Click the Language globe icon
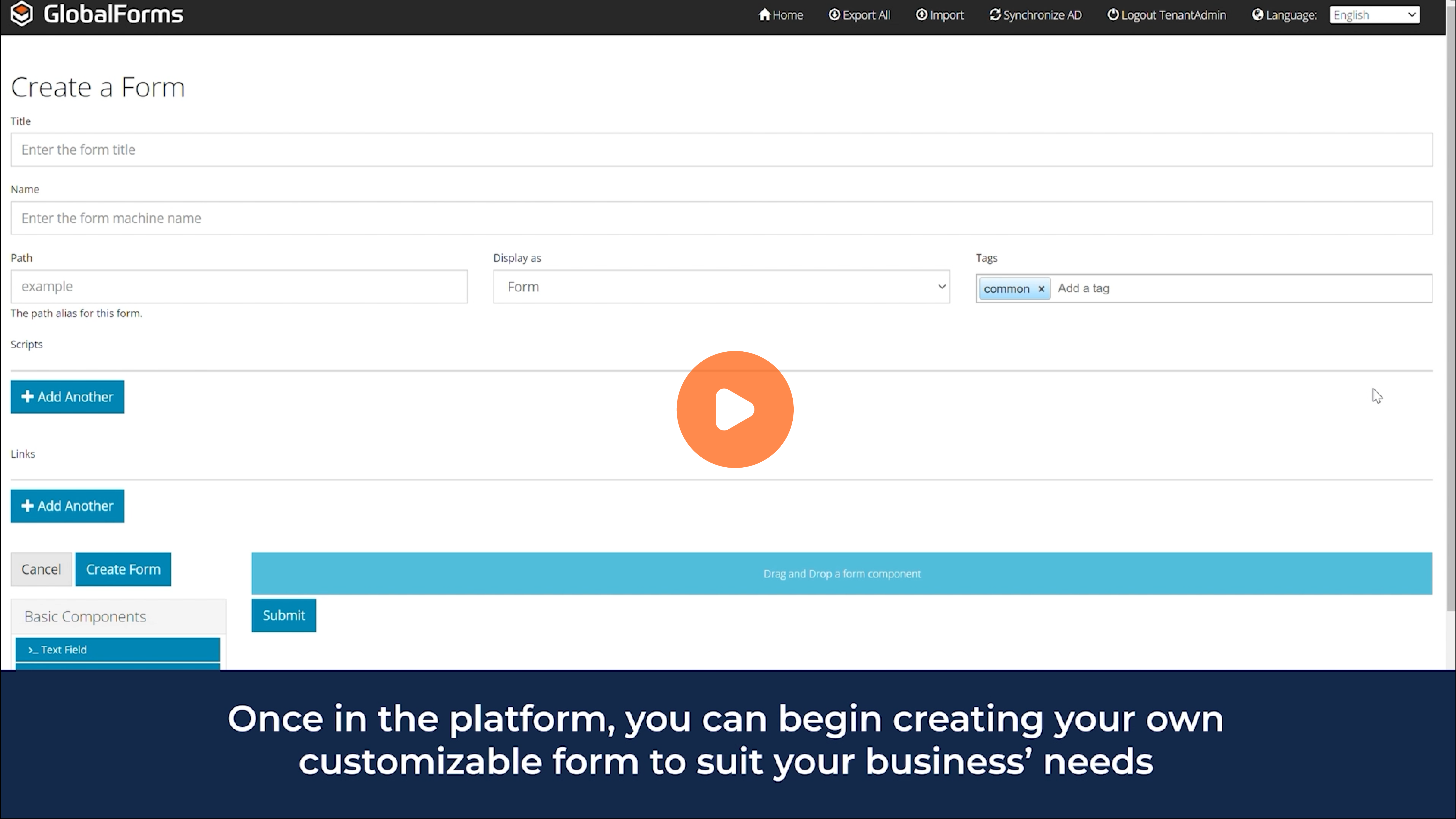The width and height of the screenshot is (1456, 819). click(x=1257, y=15)
